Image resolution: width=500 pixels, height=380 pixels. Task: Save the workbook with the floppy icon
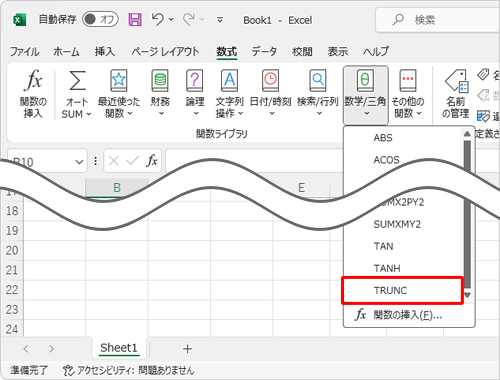(x=135, y=20)
